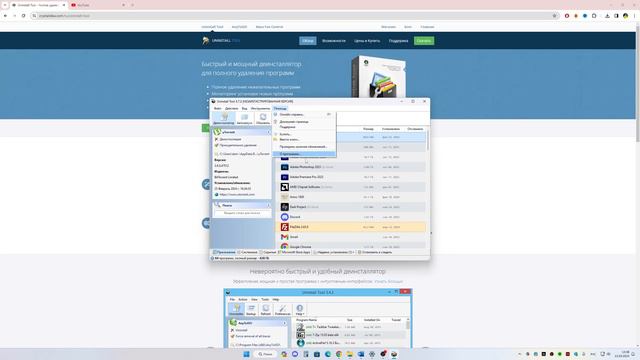Click the Adobe Photoshop 2023 icon
Screen dimensions: 640x360
click(x=284, y=167)
